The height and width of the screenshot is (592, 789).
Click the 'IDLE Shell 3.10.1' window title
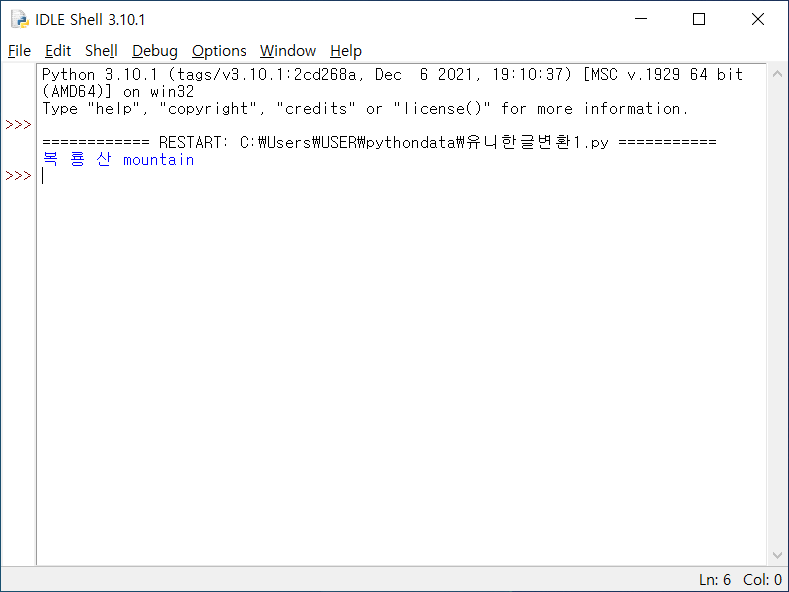tap(90, 20)
